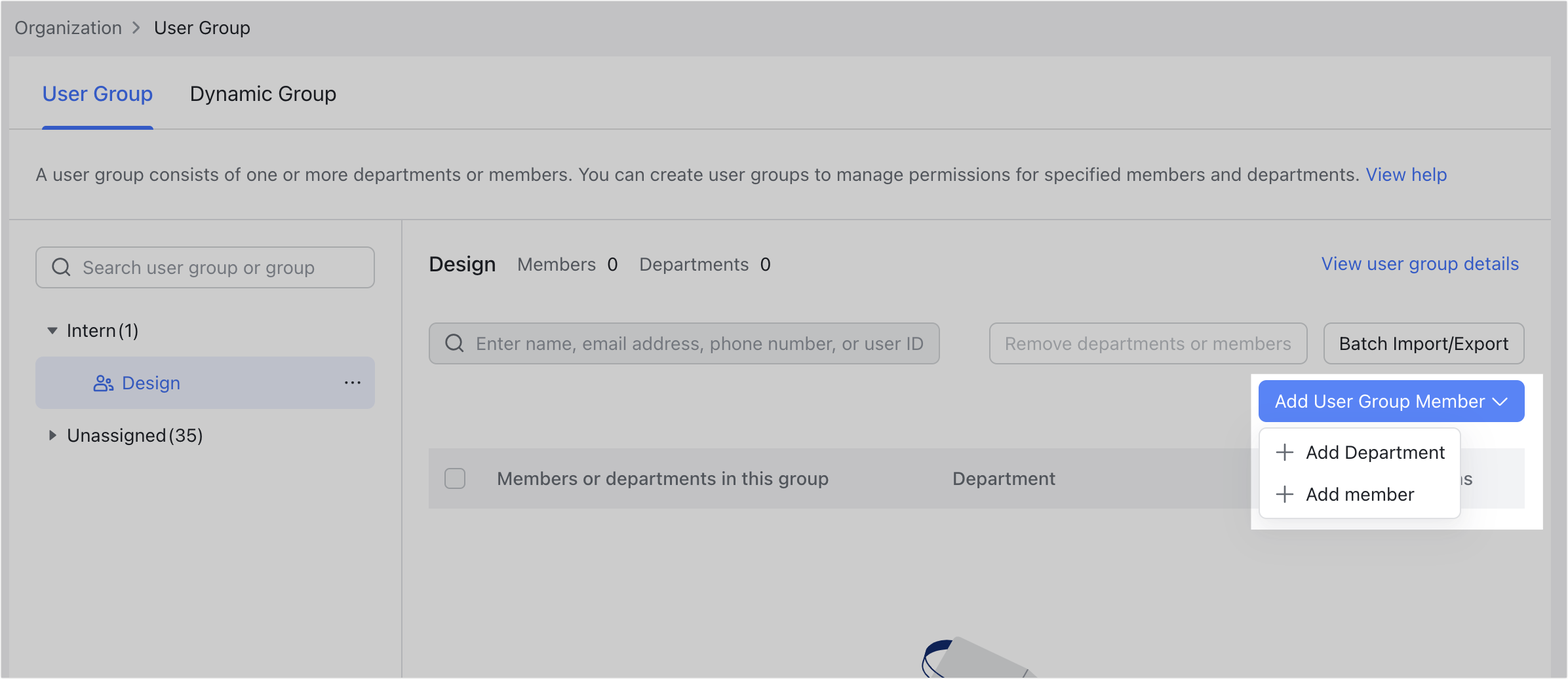Open View user group details
The image size is (1568, 679).
(x=1419, y=263)
